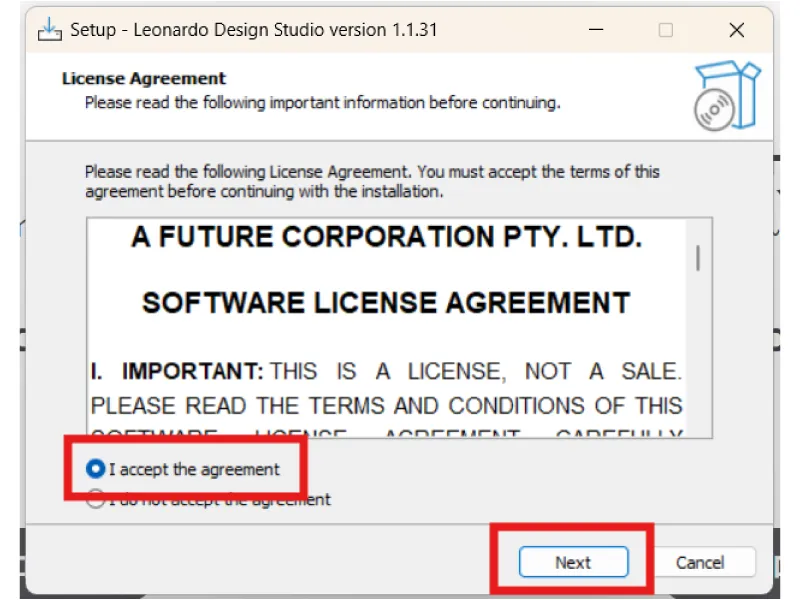Click the disabled maximize button
800x600 pixels.
coord(666,30)
